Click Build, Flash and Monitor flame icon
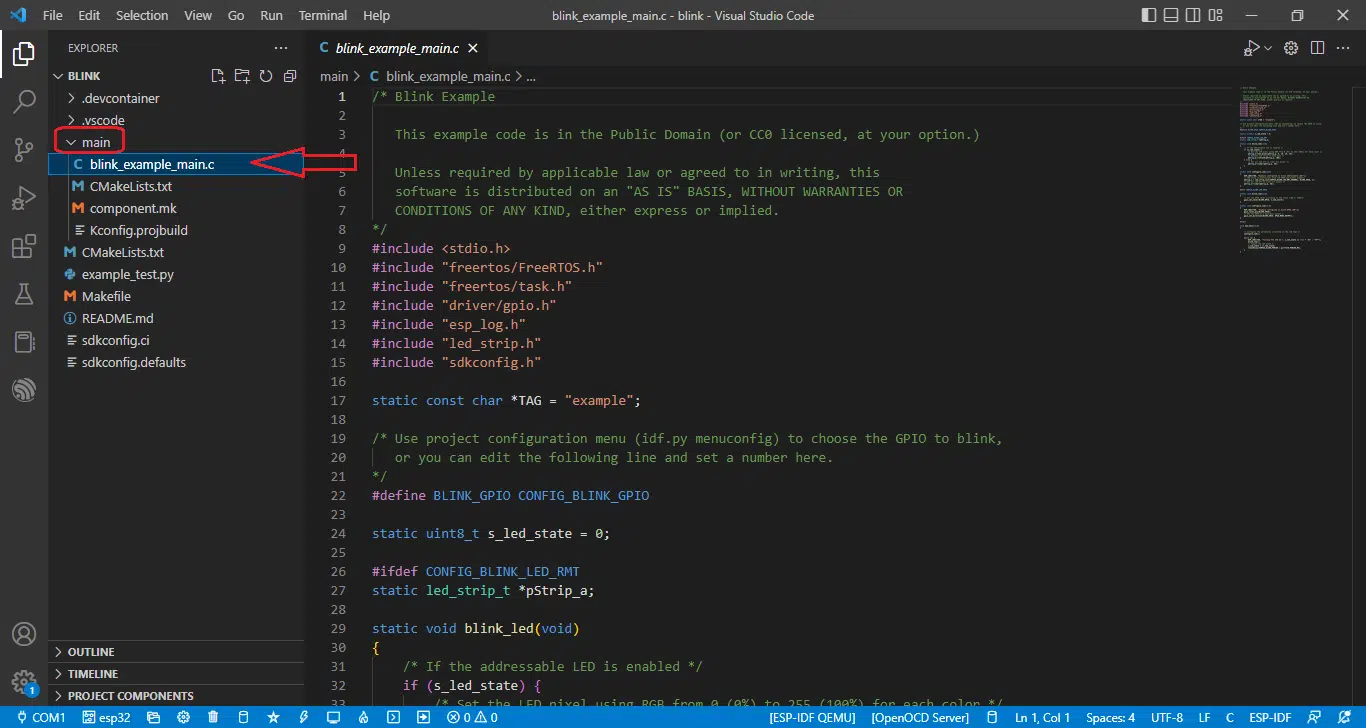The width and height of the screenshot is (1366, 728). point(363,717)
